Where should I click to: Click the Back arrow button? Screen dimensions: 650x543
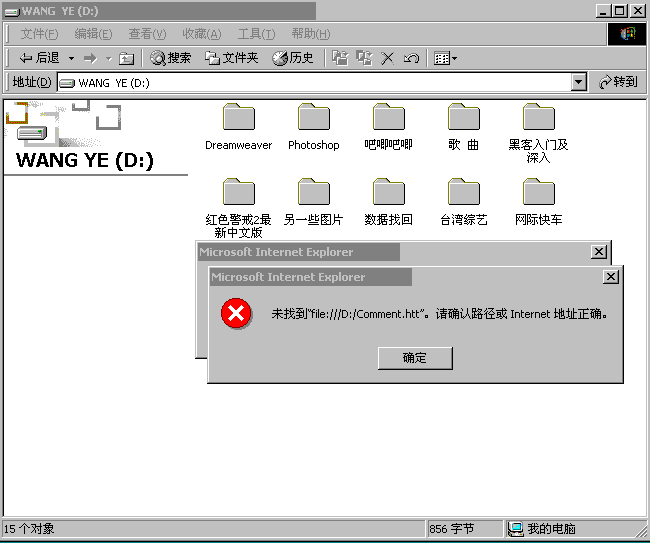coord(40,58)
